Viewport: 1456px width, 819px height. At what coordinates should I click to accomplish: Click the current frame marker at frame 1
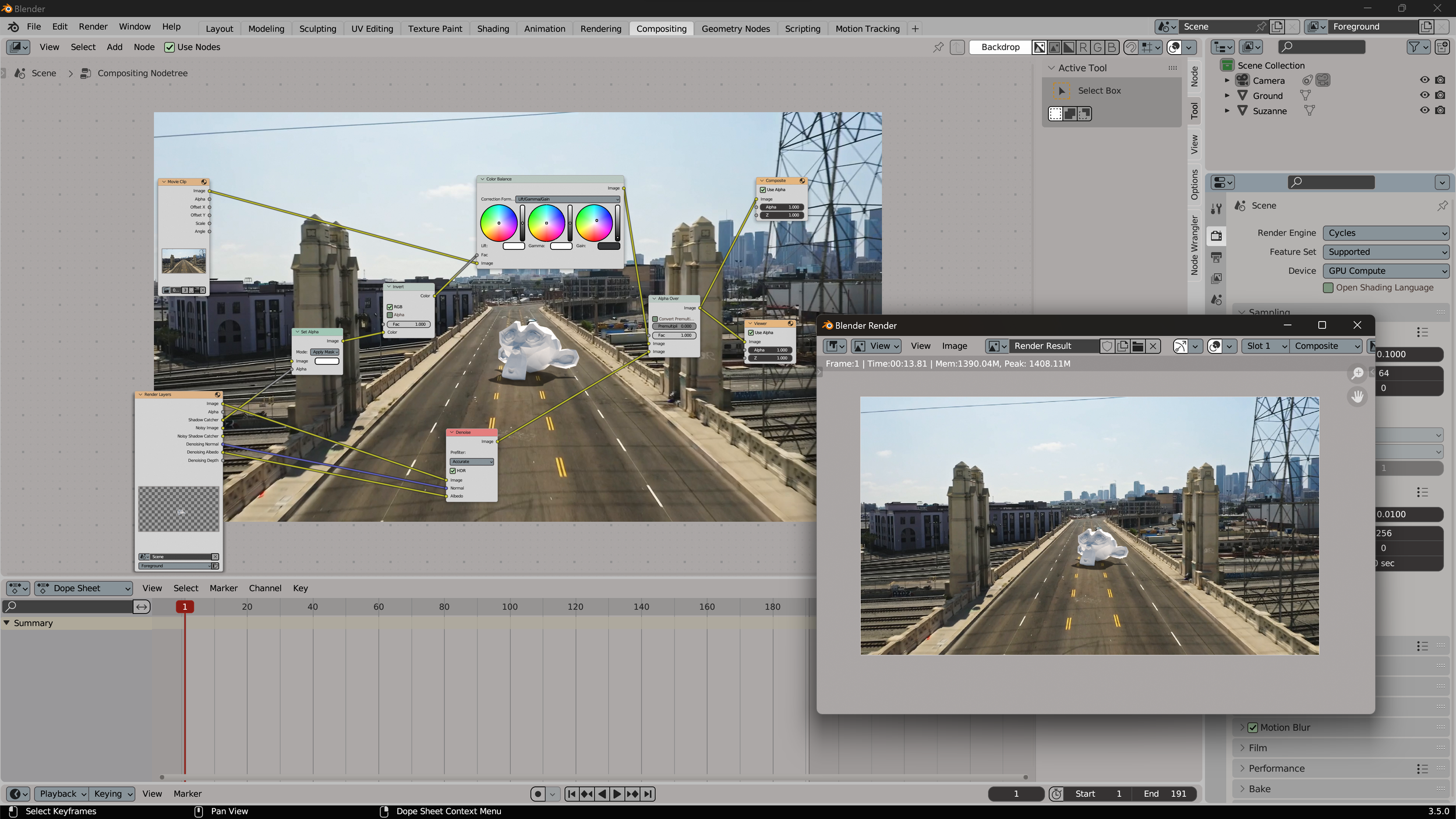(x=185, y=607)
